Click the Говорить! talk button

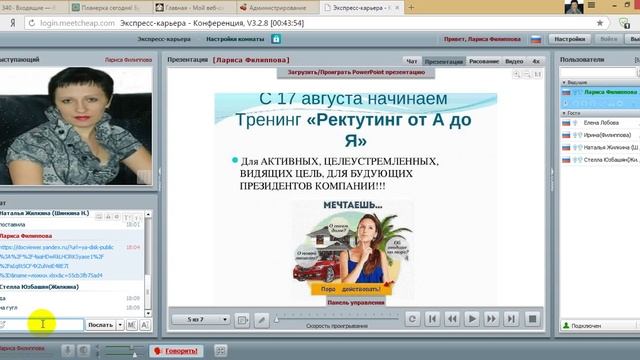click(176, 351)
